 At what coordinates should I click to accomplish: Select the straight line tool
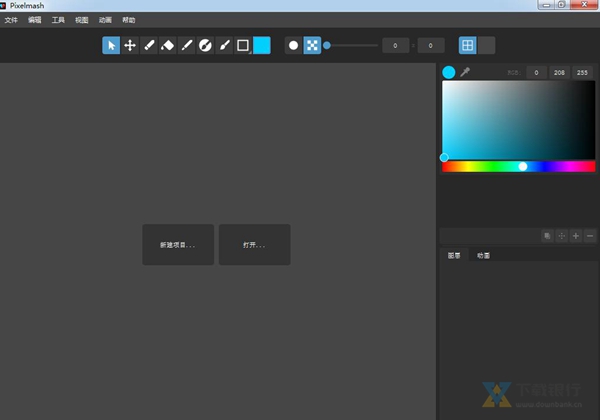tap(186, 46)
